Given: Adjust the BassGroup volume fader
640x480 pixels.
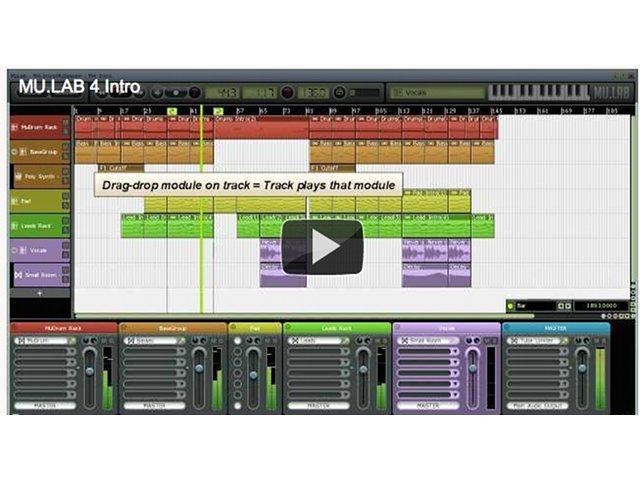Looking at the screenshot, I should pos(199,369).
